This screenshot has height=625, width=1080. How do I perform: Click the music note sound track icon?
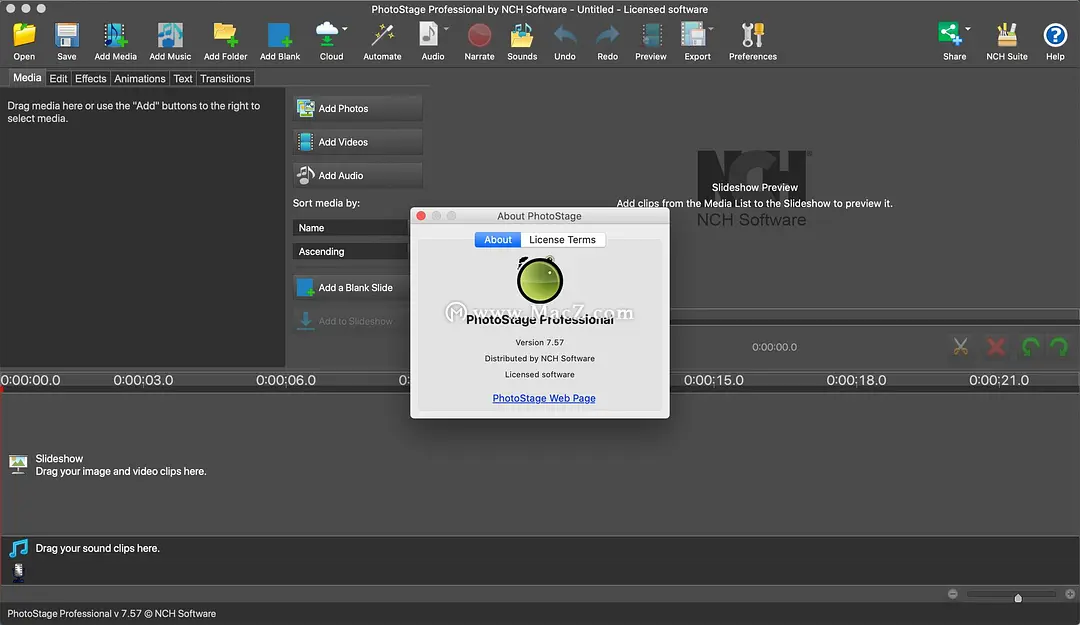pyautogui.click(x=19, y=549)
